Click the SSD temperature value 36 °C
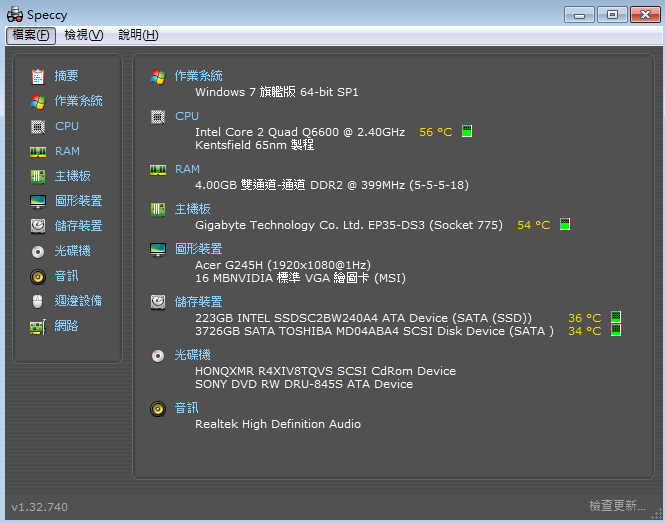Viewport: 665px width, 523px height. 585,318
